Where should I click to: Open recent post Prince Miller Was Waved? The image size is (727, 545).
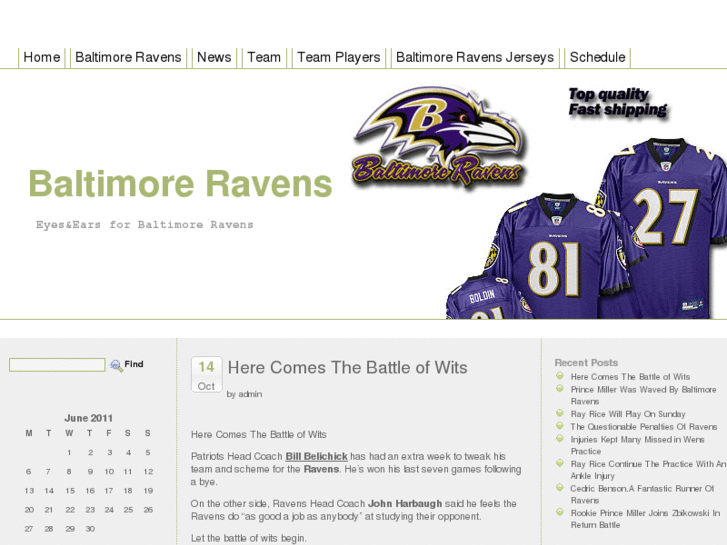pyautogui.click(x=643, y=395)
